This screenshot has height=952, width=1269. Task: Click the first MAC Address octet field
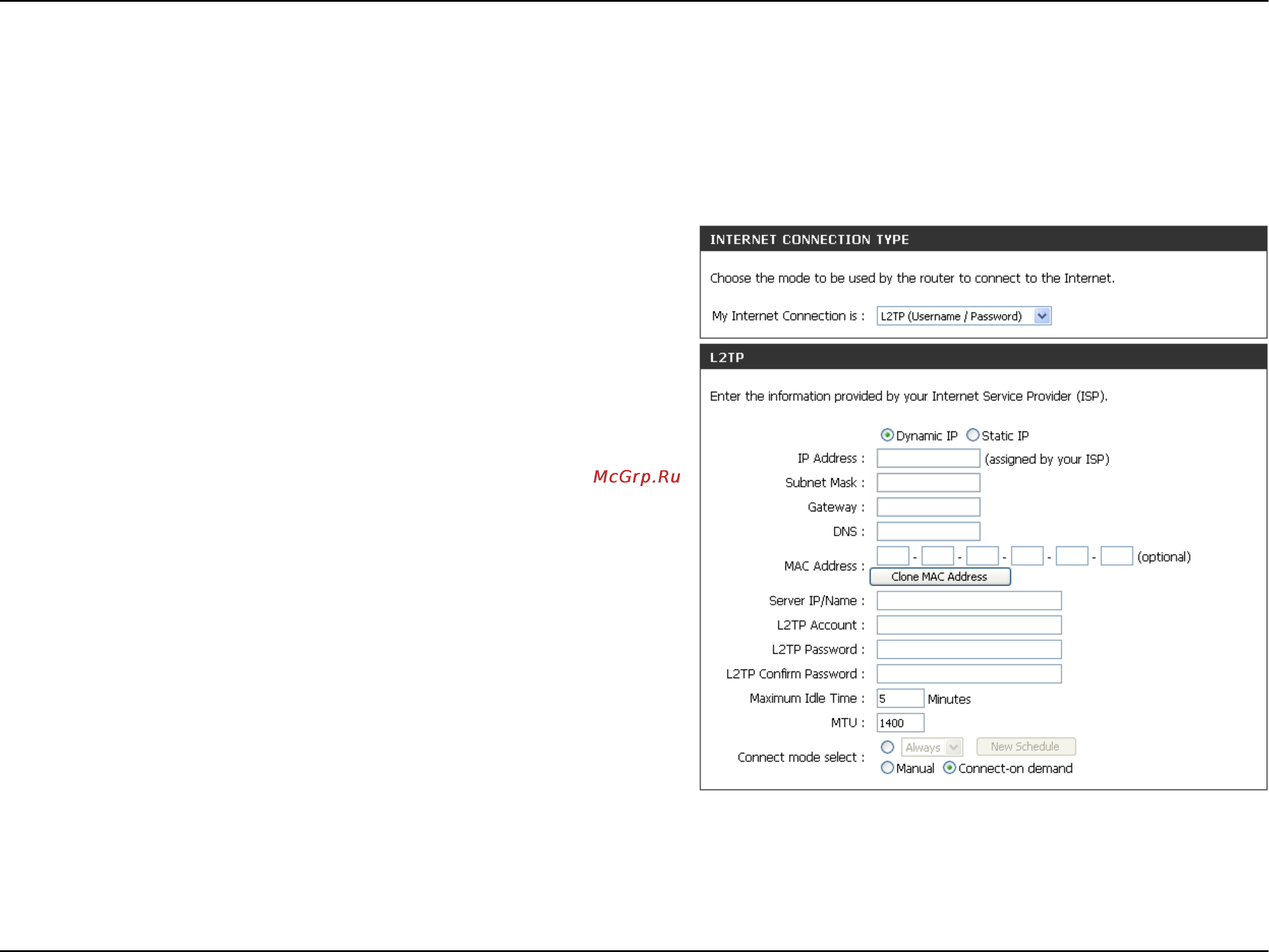coord(893,556)
